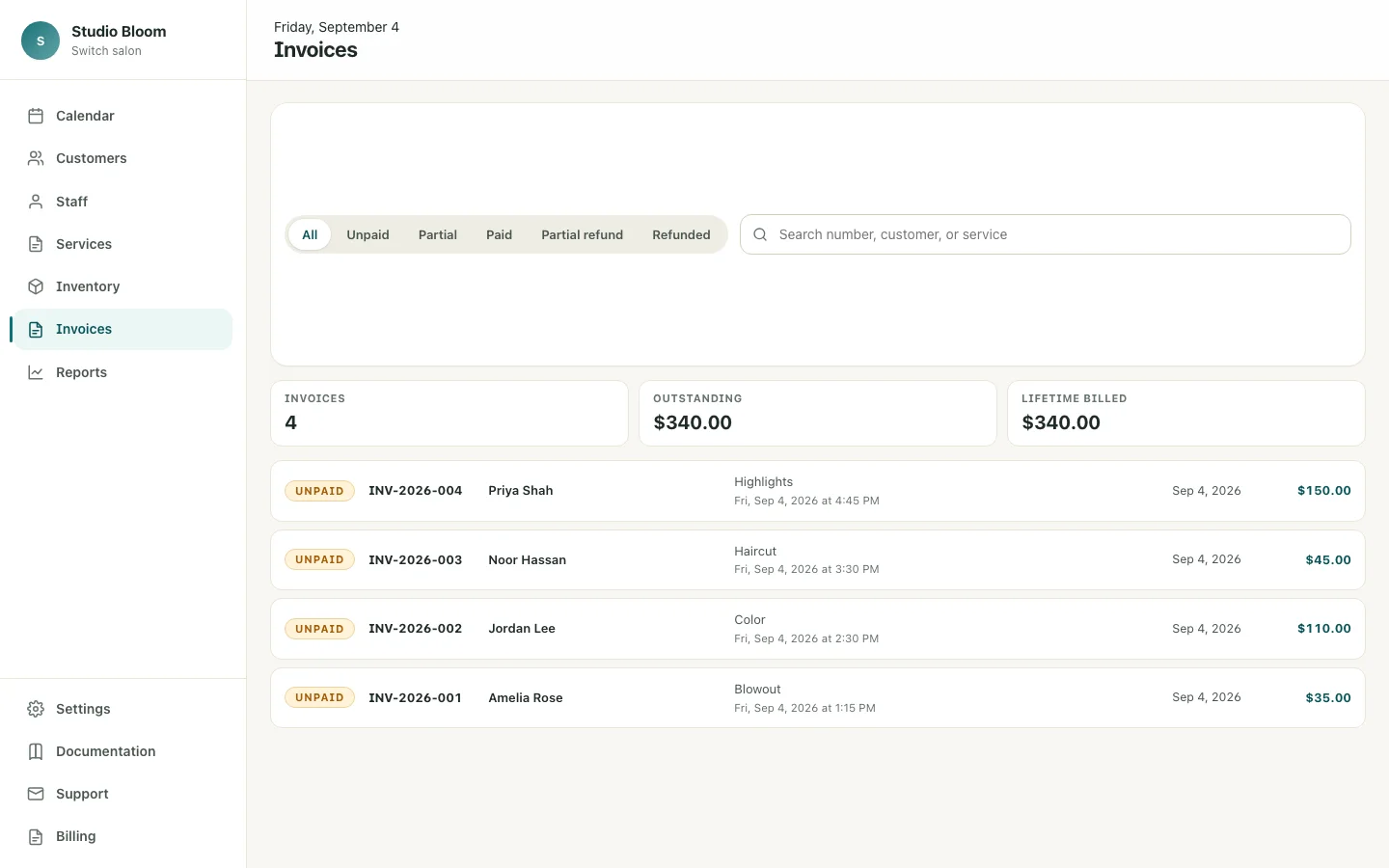Open the Documentation label in the sidebar
Screen dimensions: 1389x868
click(x=106, y=751)
